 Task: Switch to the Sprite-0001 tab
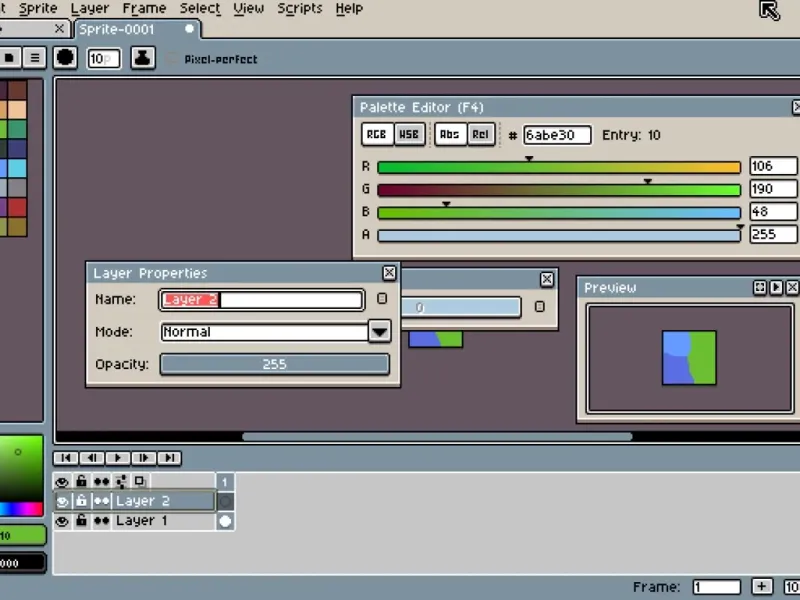137,29
